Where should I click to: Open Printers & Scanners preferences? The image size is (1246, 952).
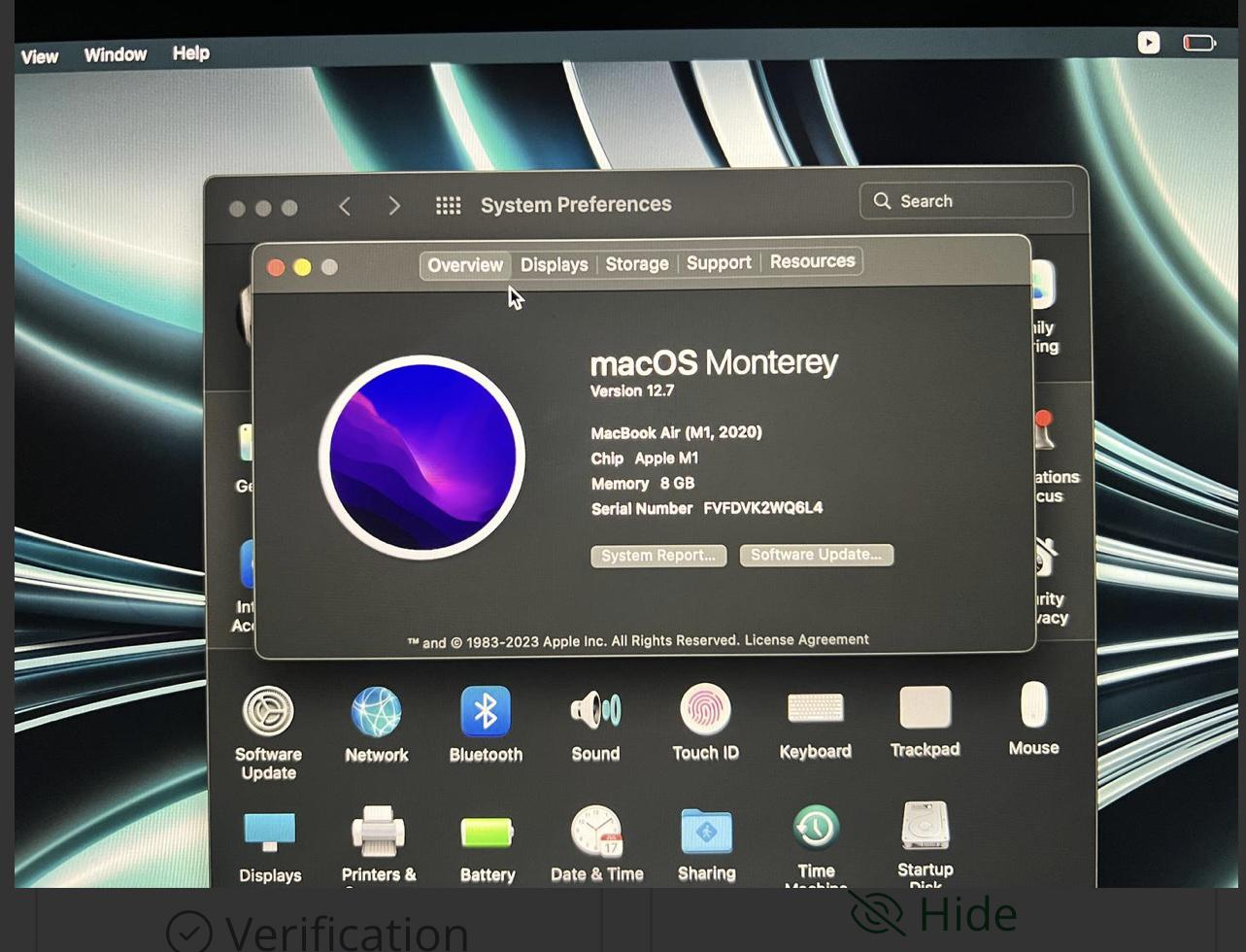pyautogui.click(x=379, y=845)
